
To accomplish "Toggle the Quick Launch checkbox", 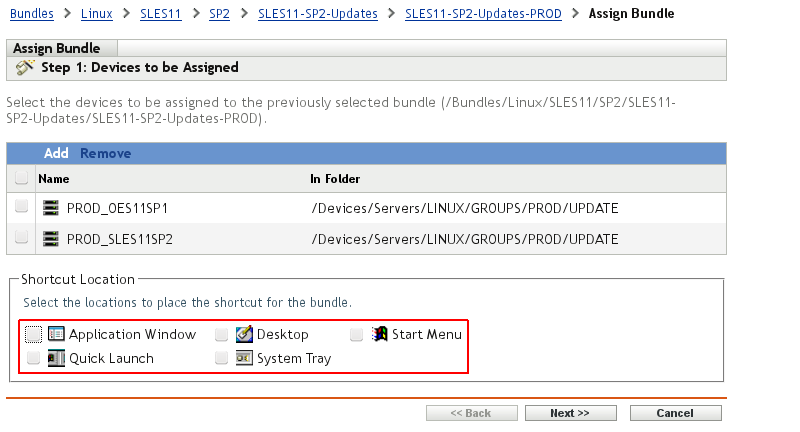I will (34, 358).
